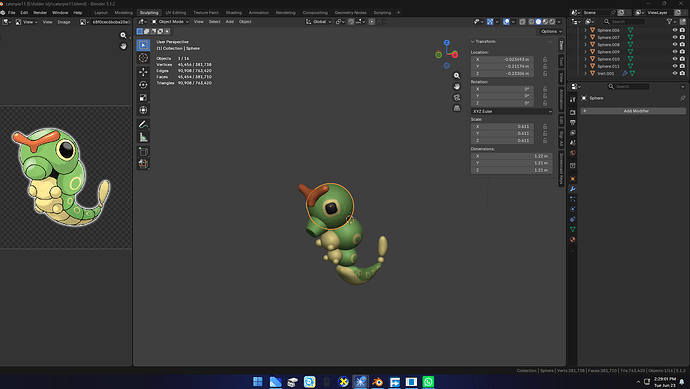This screenshot has height=389, width=690.
Task: Open the Output properties tab
Action: (573, 122)
